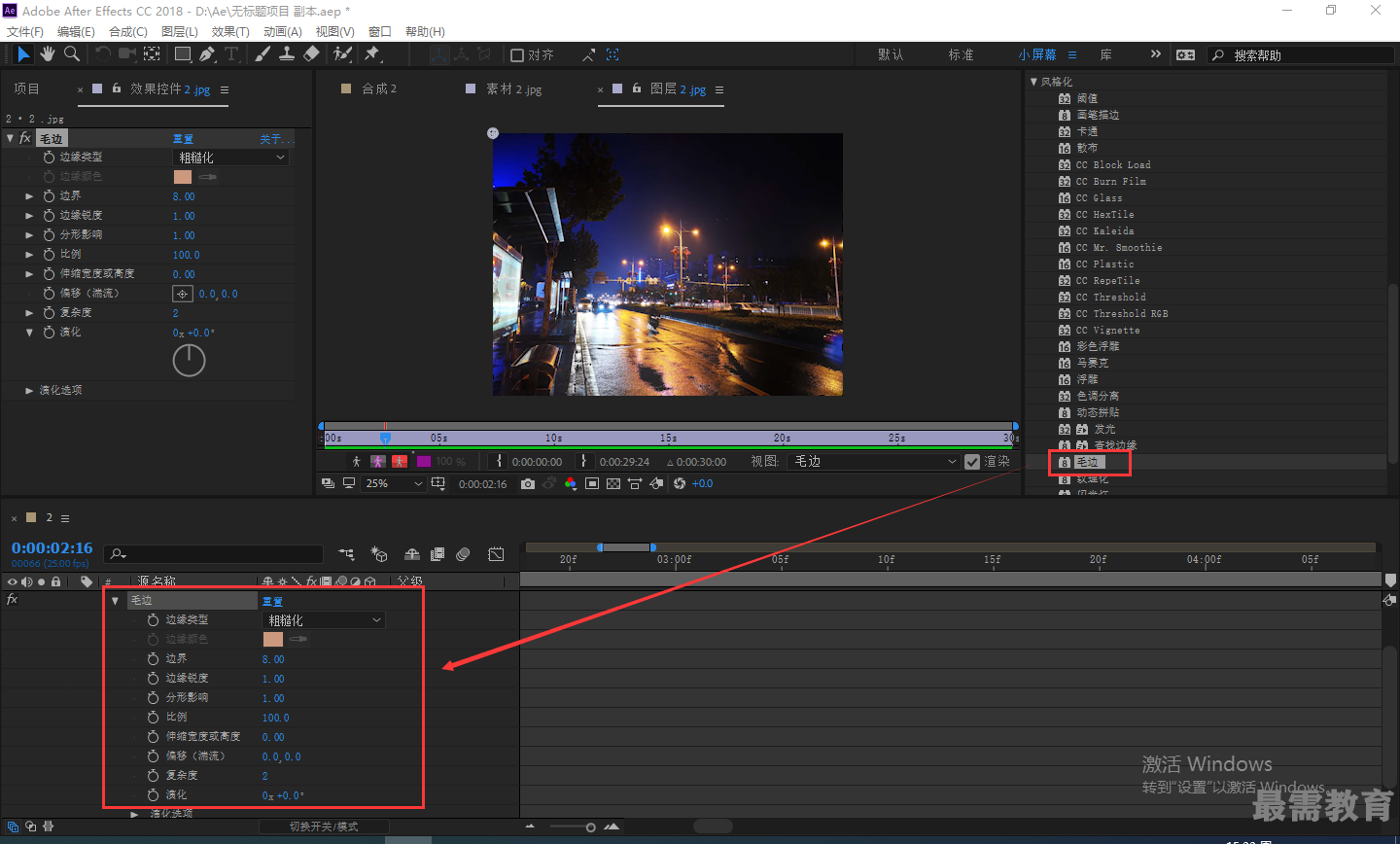Toggle timeline stopwatch for 演化
Screen dimensions: 1400x844
(153, 795)
